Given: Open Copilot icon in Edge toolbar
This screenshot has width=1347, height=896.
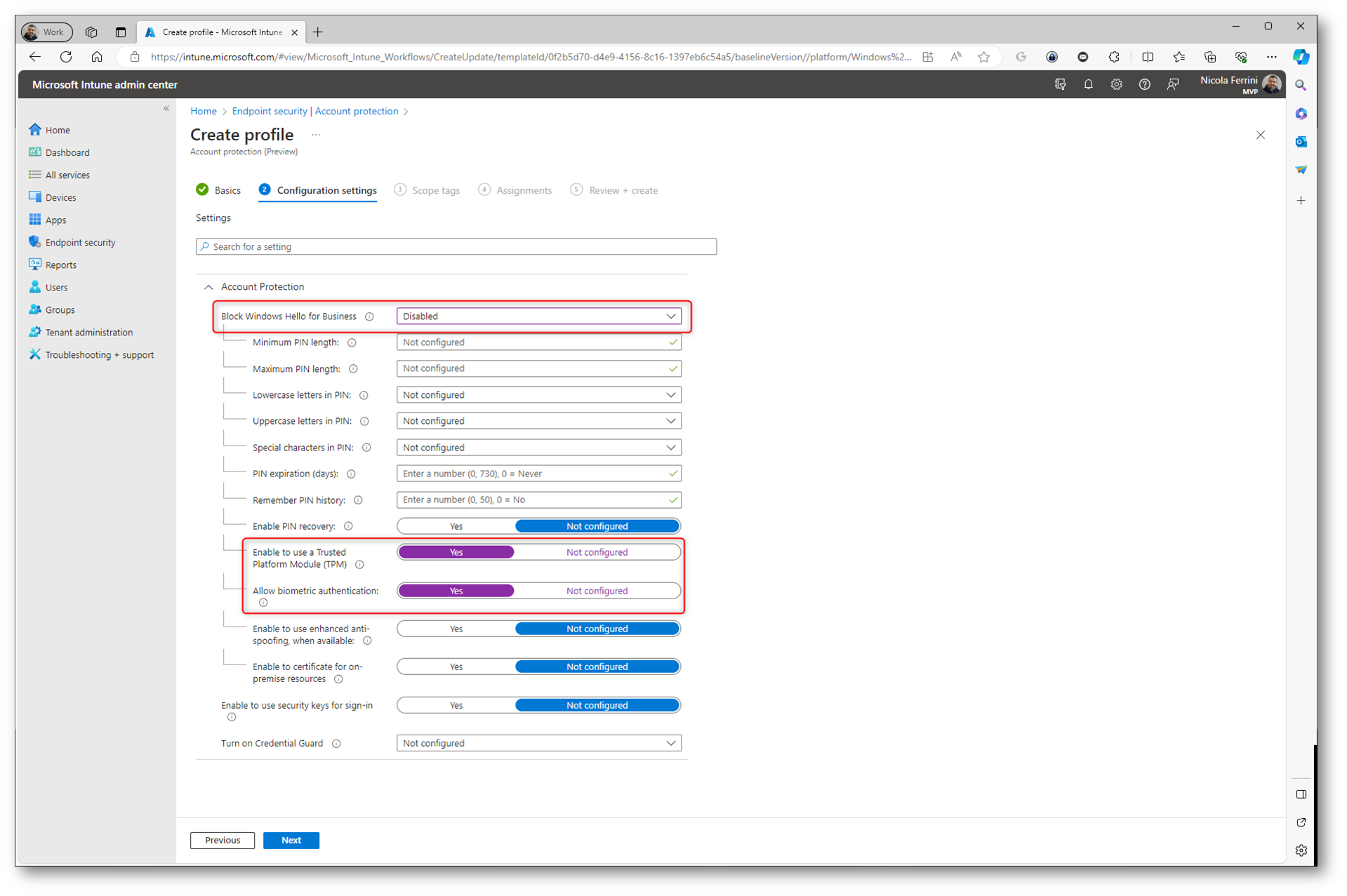Looking at the screenshot, I should (1301, 57).
